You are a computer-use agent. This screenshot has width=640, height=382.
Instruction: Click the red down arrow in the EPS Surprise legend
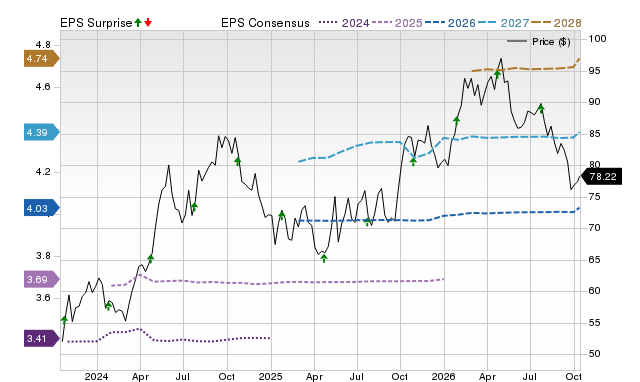[148, 22]
